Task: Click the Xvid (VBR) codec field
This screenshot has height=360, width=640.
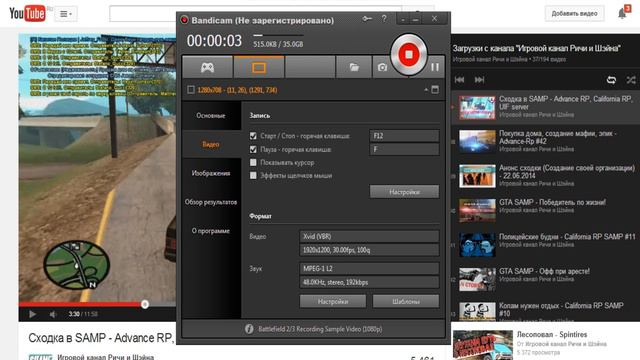Action: tap(369, 236)
